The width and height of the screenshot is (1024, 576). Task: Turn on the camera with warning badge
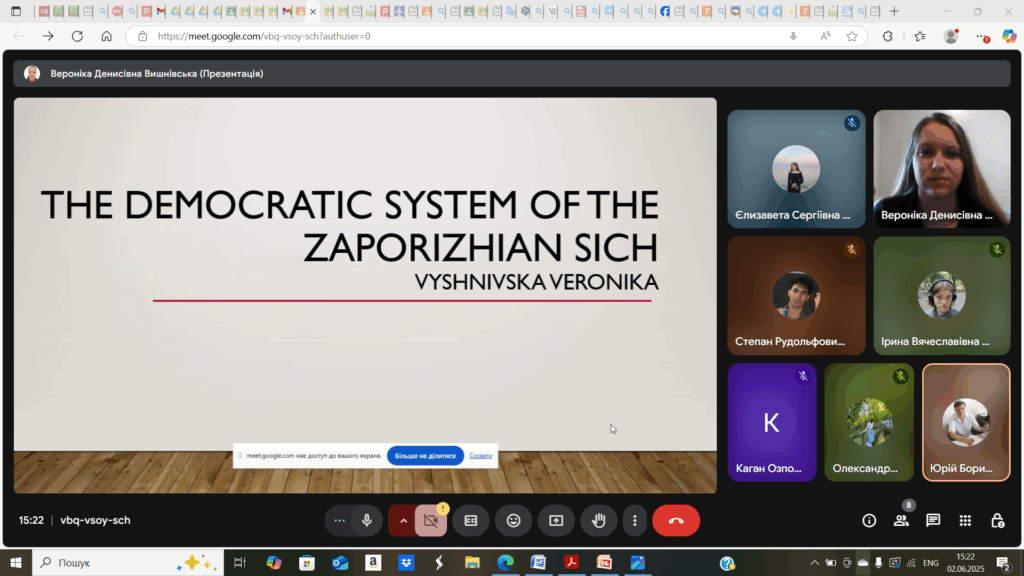coord(431,520)
